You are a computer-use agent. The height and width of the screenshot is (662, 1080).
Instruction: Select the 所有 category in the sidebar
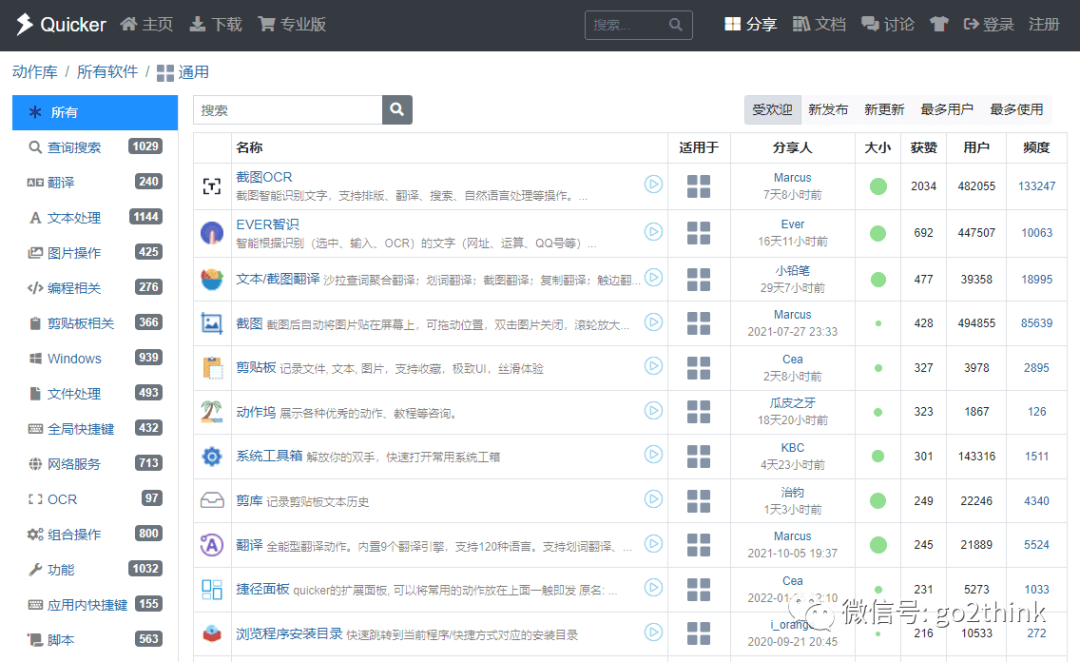tap(95, 112)
